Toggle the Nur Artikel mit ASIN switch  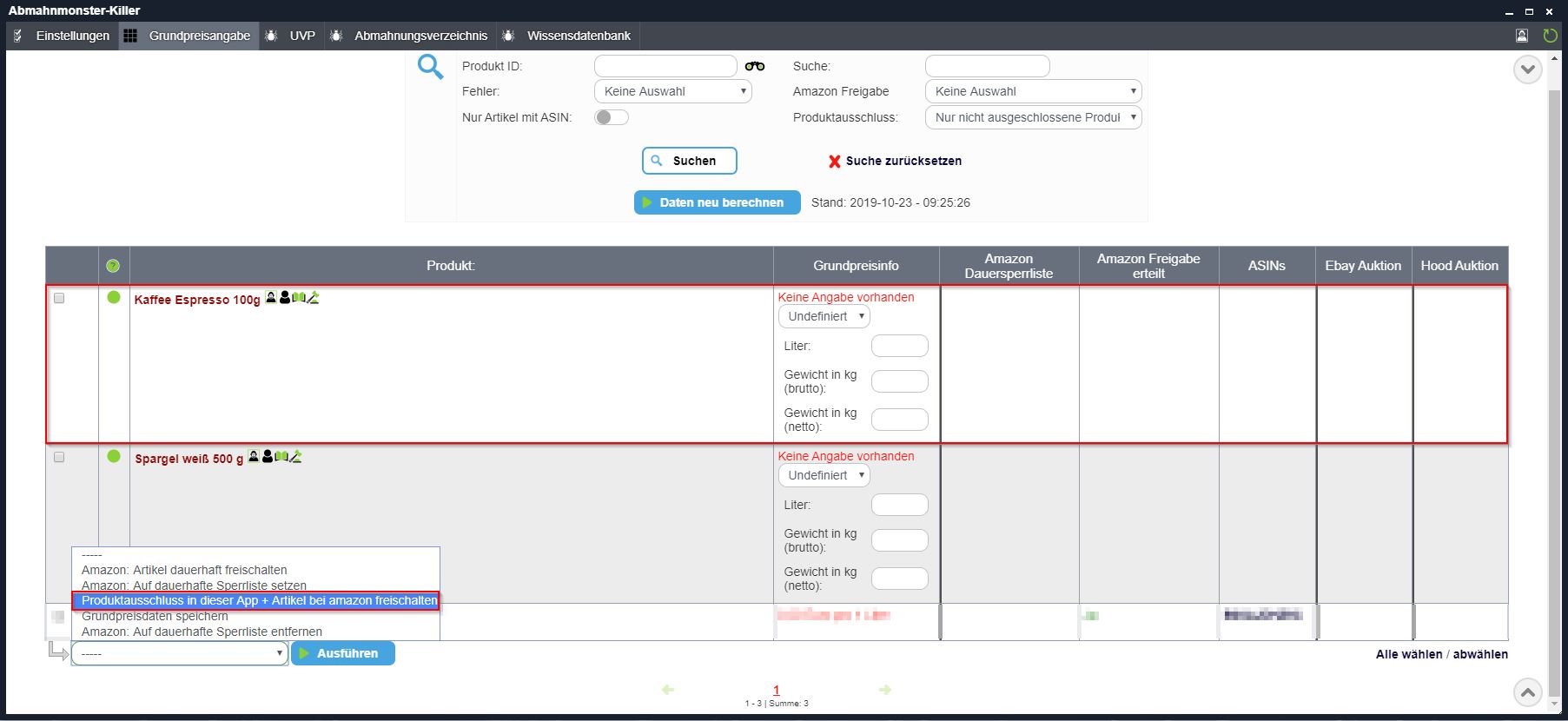coord(612,117)
